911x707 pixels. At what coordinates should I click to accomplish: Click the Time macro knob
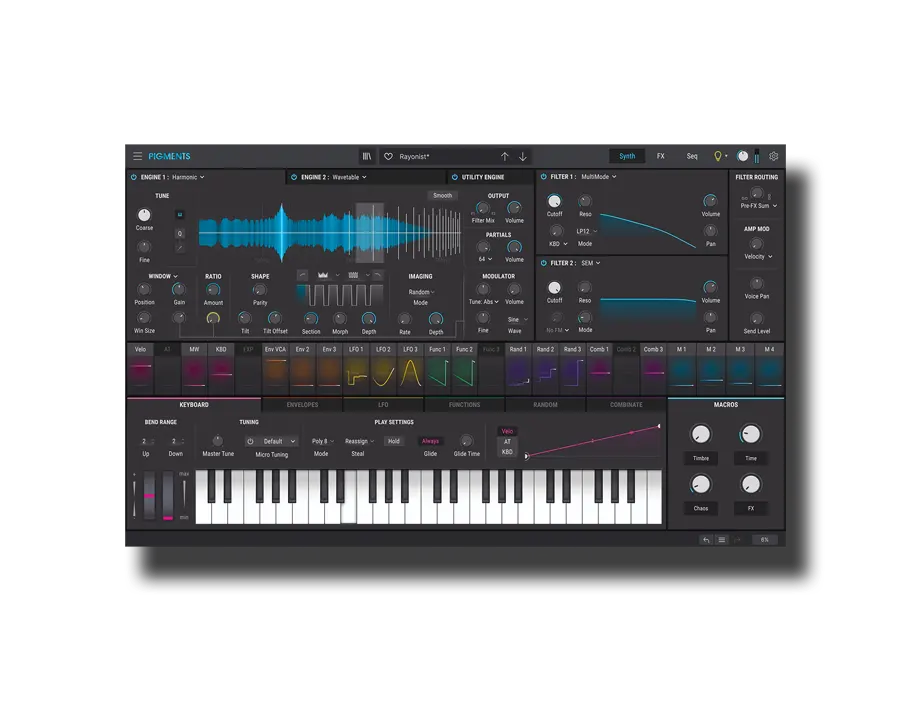(751, 434)
